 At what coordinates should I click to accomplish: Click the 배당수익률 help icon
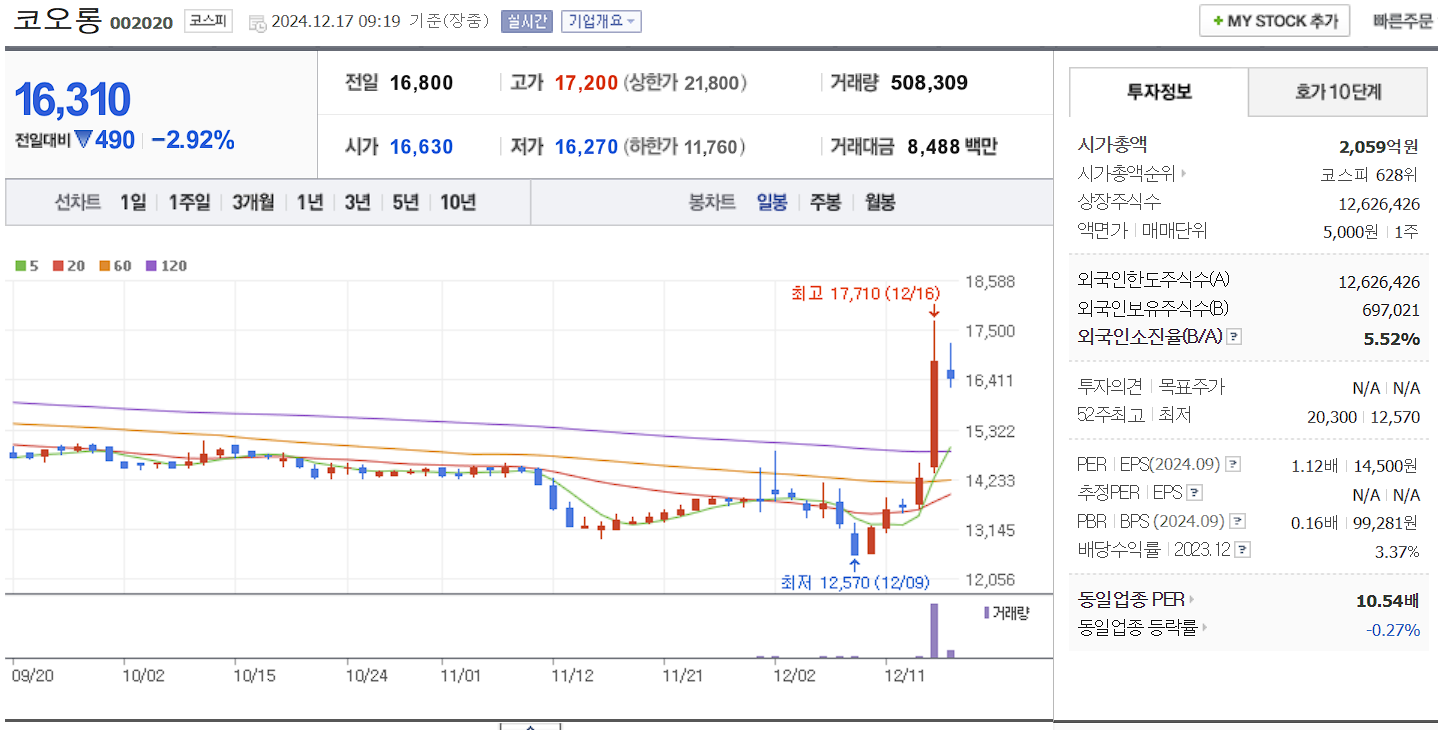pyautogui.click(x=1242, y=547)
